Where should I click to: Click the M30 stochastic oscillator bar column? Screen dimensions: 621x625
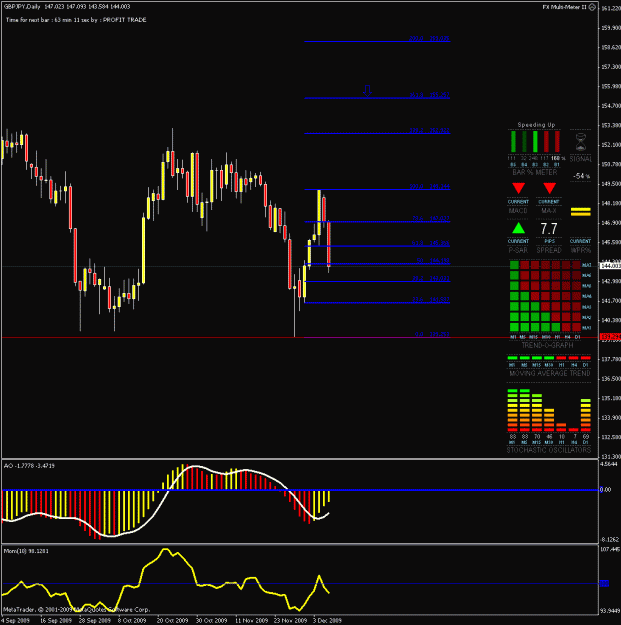point(549,420)
